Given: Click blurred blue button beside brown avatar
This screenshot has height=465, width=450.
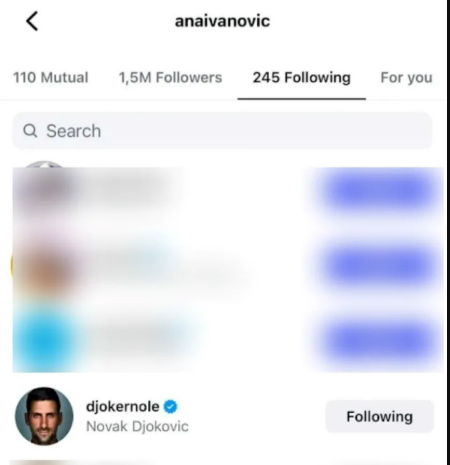Looking at the screenshot, I should 378,265.
